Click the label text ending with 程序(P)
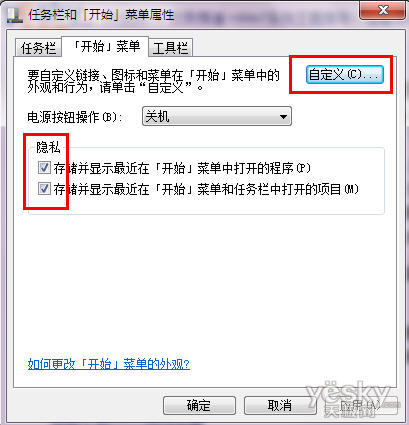 tap(182, 168)
